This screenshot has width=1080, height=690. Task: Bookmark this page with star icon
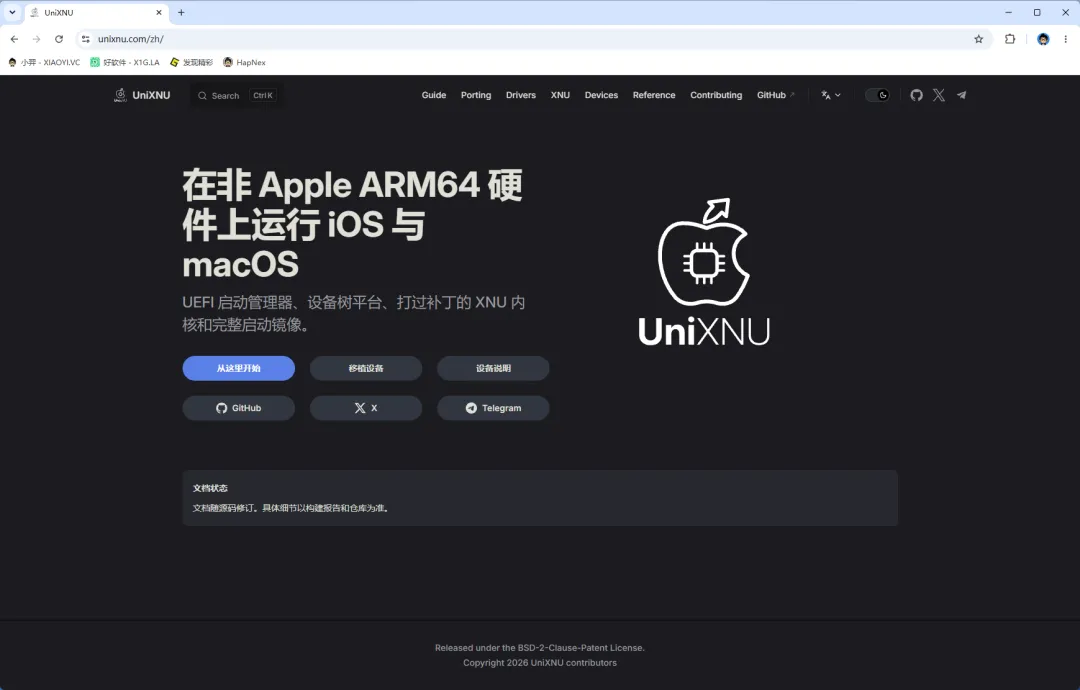[x=979, y=39]
